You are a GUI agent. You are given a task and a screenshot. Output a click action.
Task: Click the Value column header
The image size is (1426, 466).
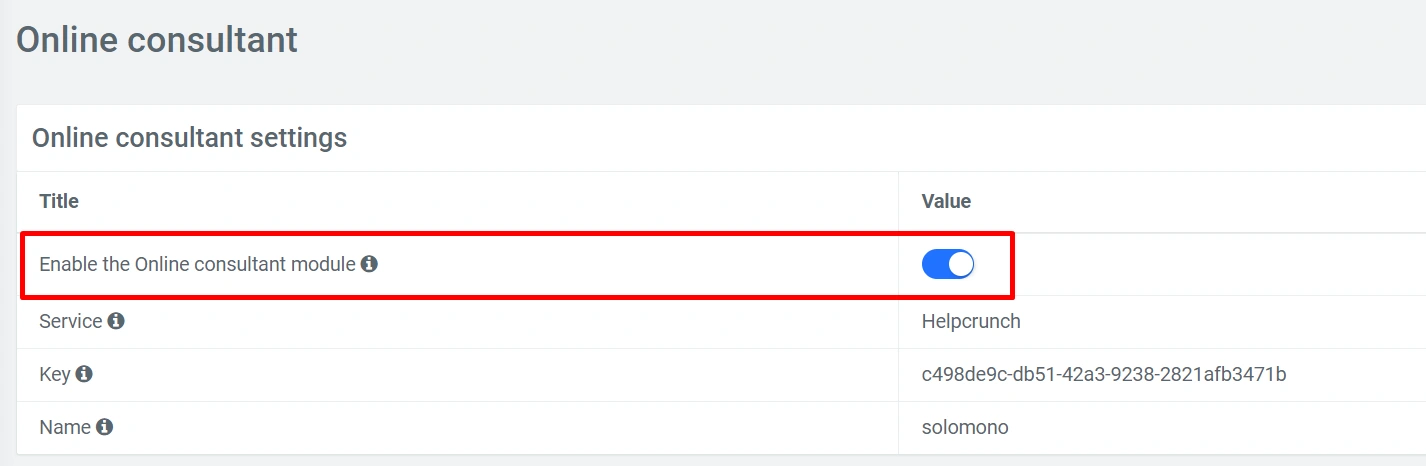[946, 201]
